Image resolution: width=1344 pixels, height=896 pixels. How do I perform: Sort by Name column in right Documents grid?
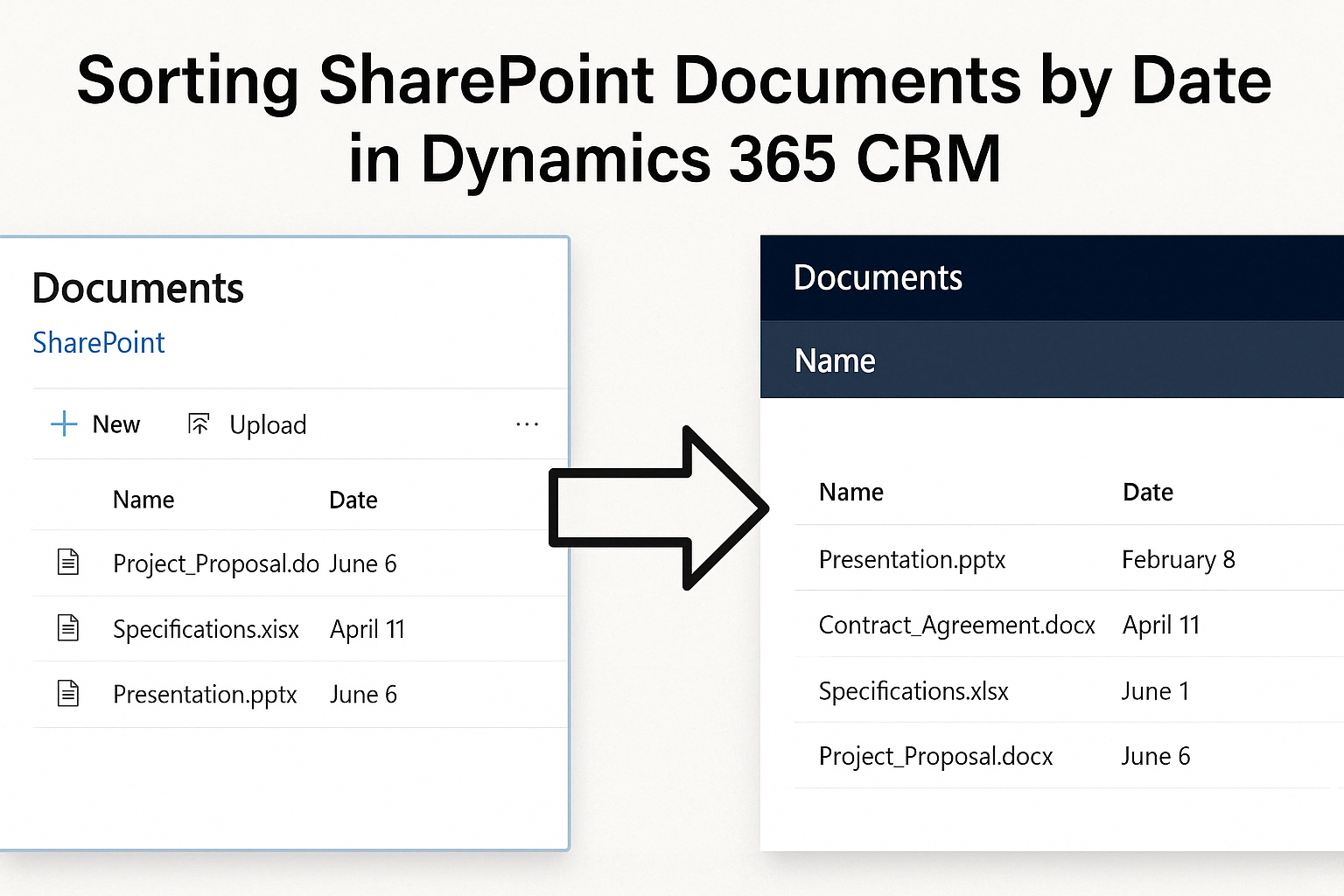[851, 492]
